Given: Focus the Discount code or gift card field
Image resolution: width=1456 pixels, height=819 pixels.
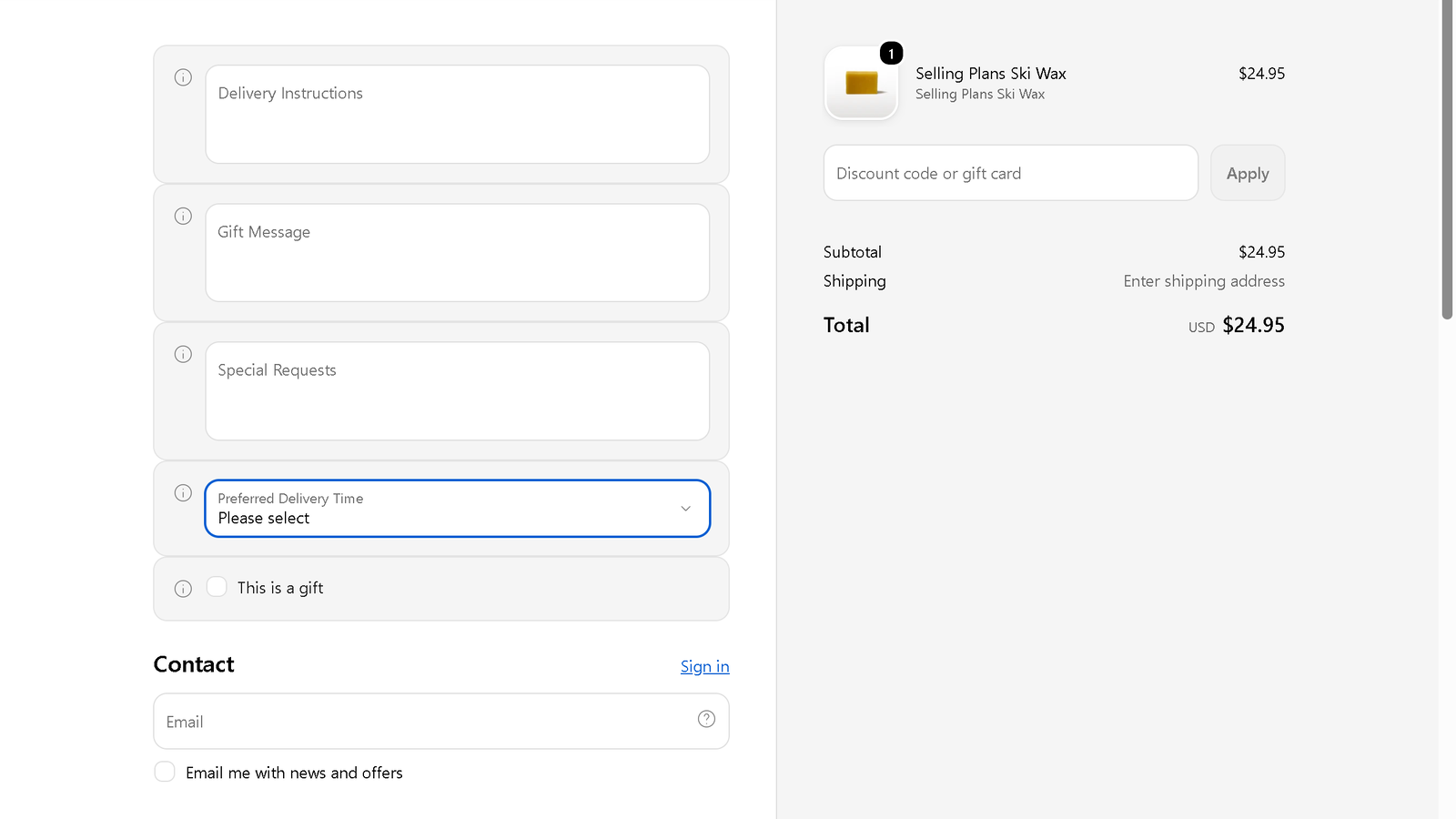Looking at the screenshot, I should point(1011,173).
